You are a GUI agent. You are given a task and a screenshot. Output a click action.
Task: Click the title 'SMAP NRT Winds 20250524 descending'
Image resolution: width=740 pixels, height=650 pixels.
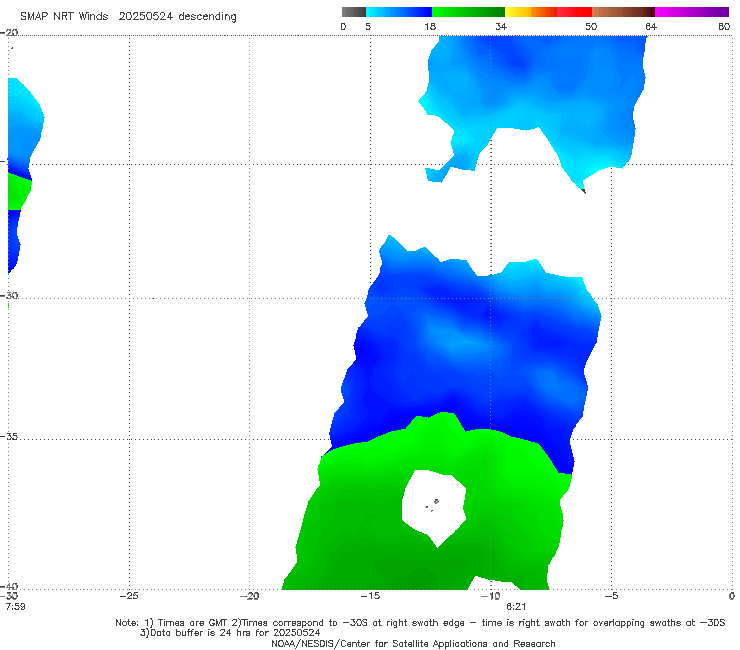point(128,17)
